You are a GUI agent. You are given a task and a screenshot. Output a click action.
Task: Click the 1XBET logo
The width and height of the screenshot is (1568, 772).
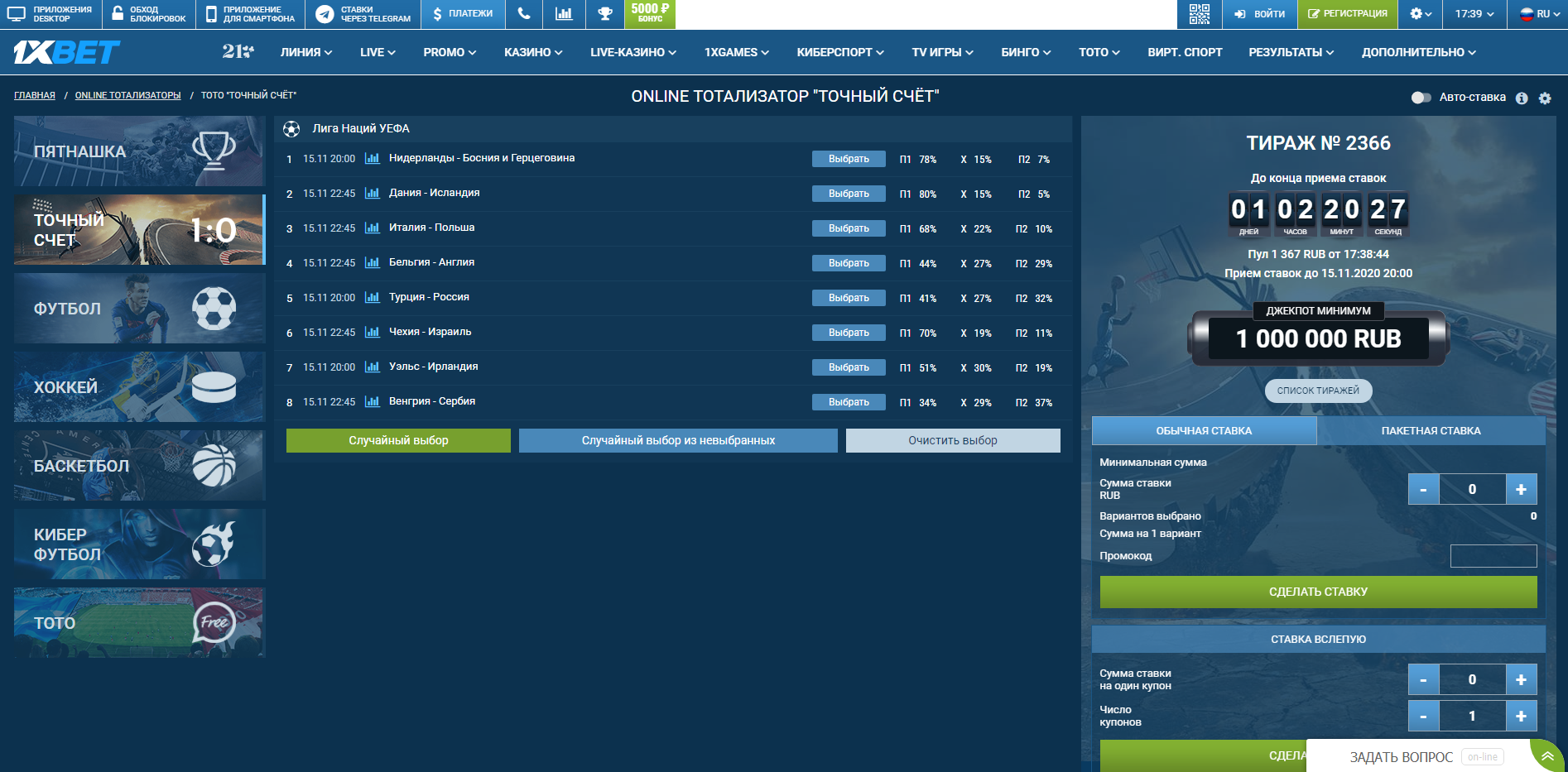tap(67, 52)
